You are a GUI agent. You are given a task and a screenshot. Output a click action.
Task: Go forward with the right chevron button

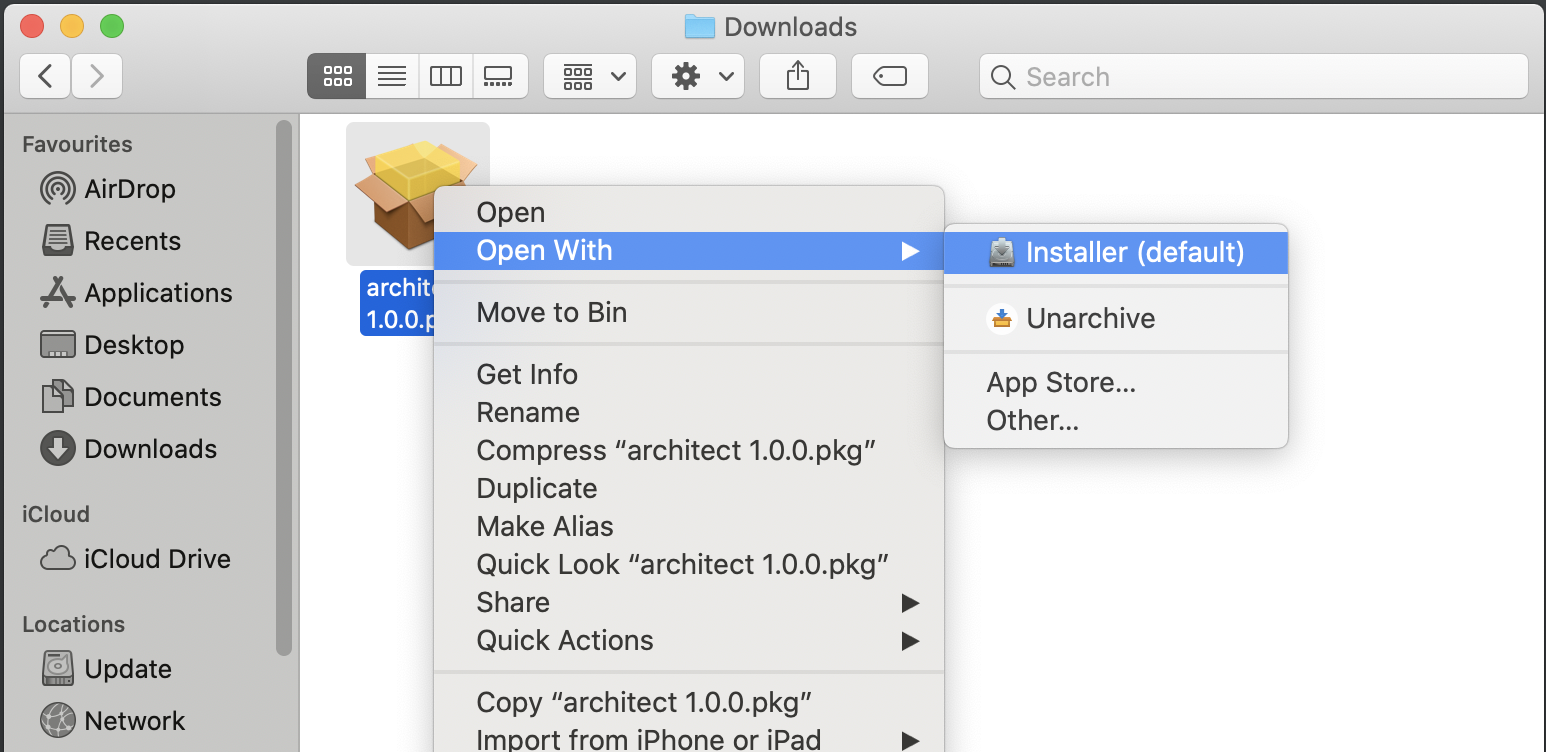[x=97, y=76]
